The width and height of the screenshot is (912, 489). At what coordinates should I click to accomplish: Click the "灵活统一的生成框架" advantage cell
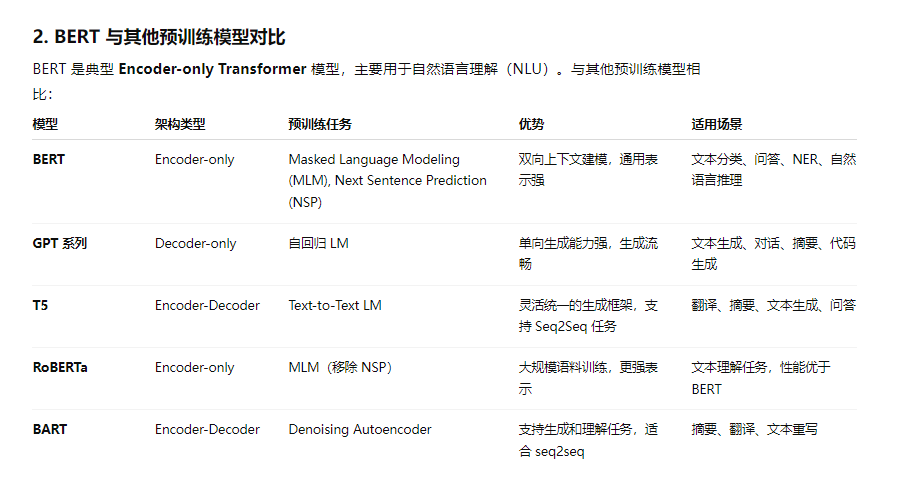pyautogui.click(x=588, y=316)
